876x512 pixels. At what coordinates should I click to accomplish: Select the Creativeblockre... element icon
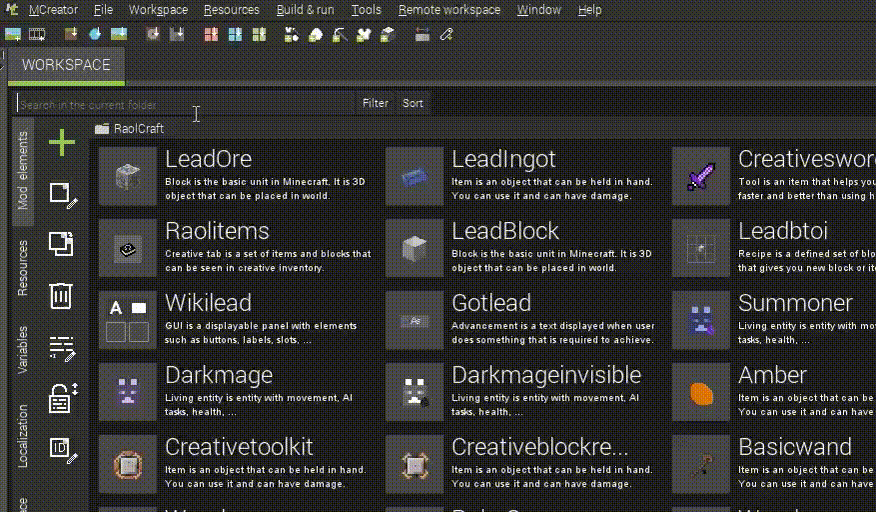415,464
